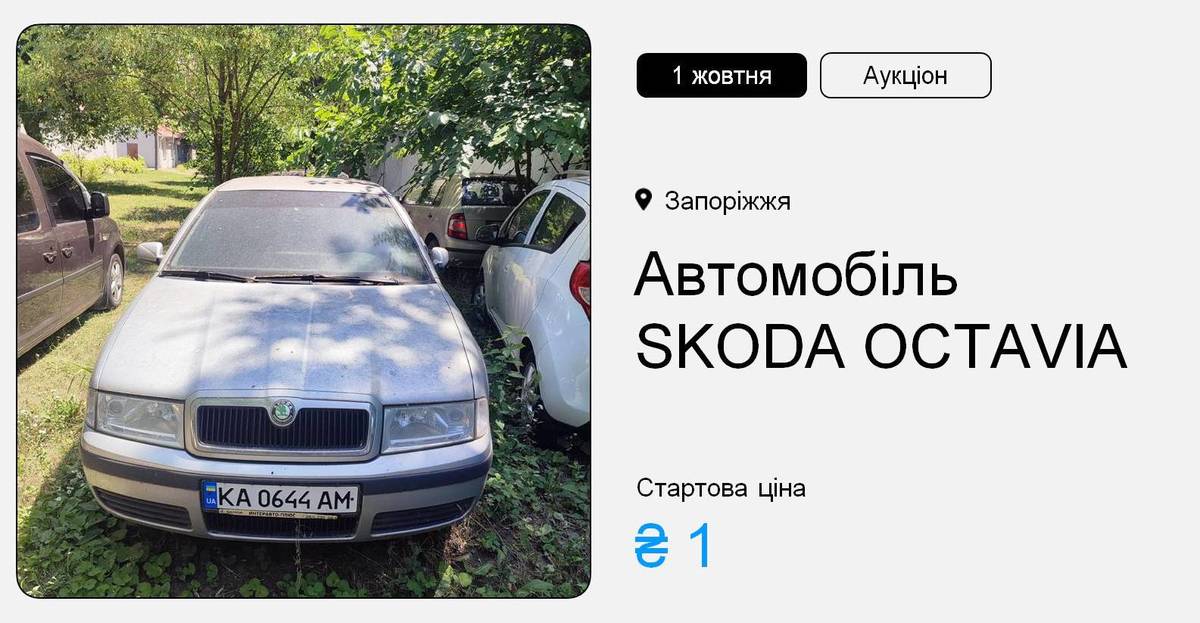1200x623 pixels.
Task: Click the blue hryvnia currency symbol
Action: [651, 548]
